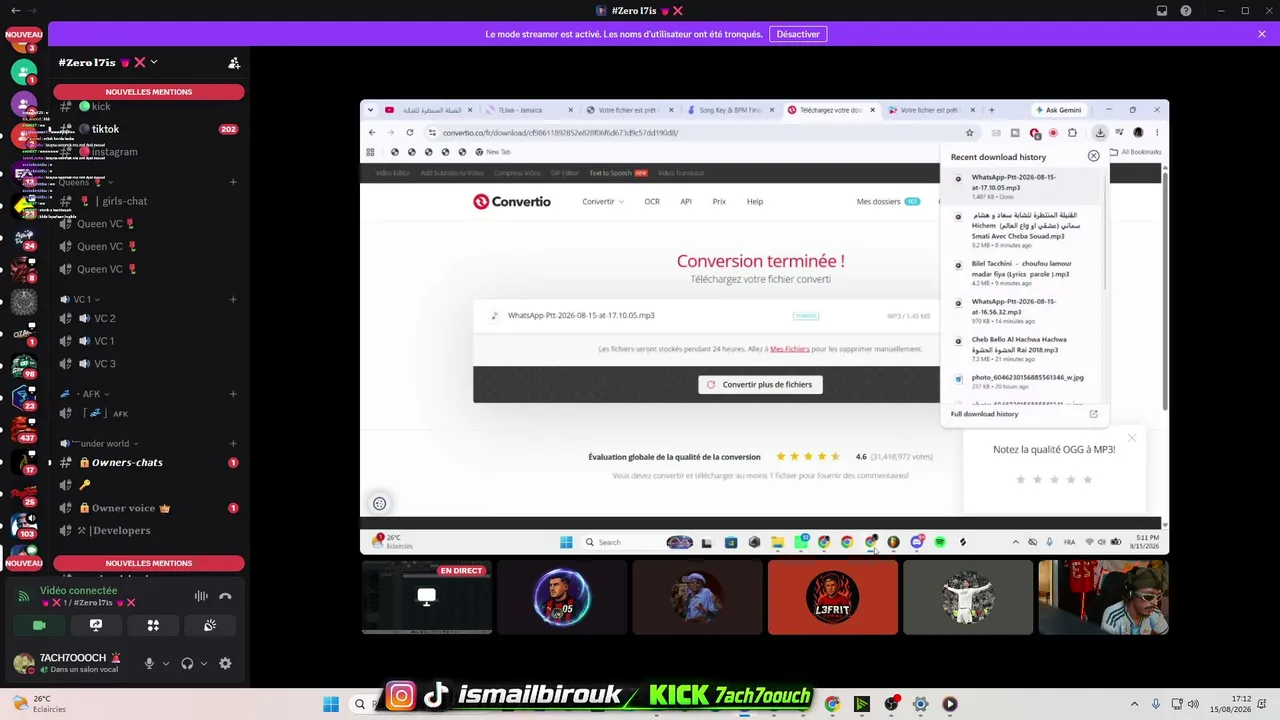Open the soundboard in voice panel
This screenshot has width=1280, height=720.
point(210,625)
